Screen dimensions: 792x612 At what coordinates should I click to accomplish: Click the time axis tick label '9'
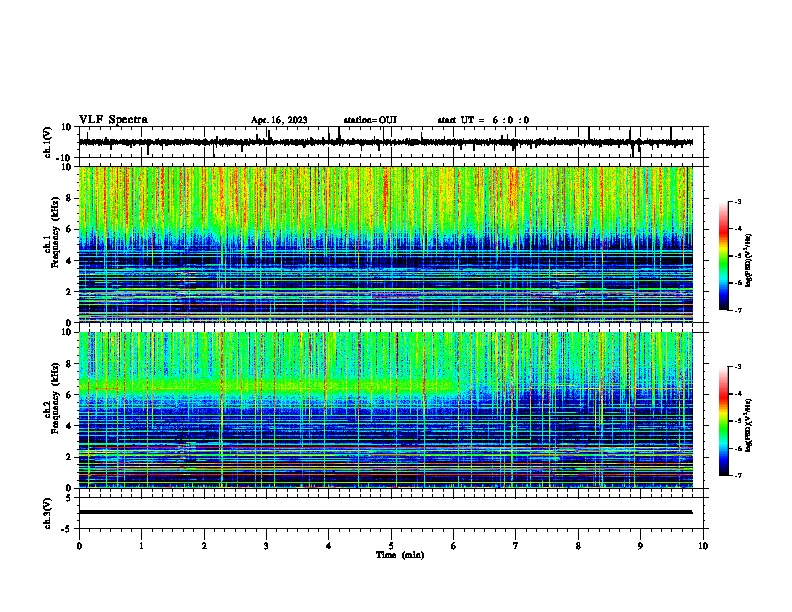[x=640, y=546]
